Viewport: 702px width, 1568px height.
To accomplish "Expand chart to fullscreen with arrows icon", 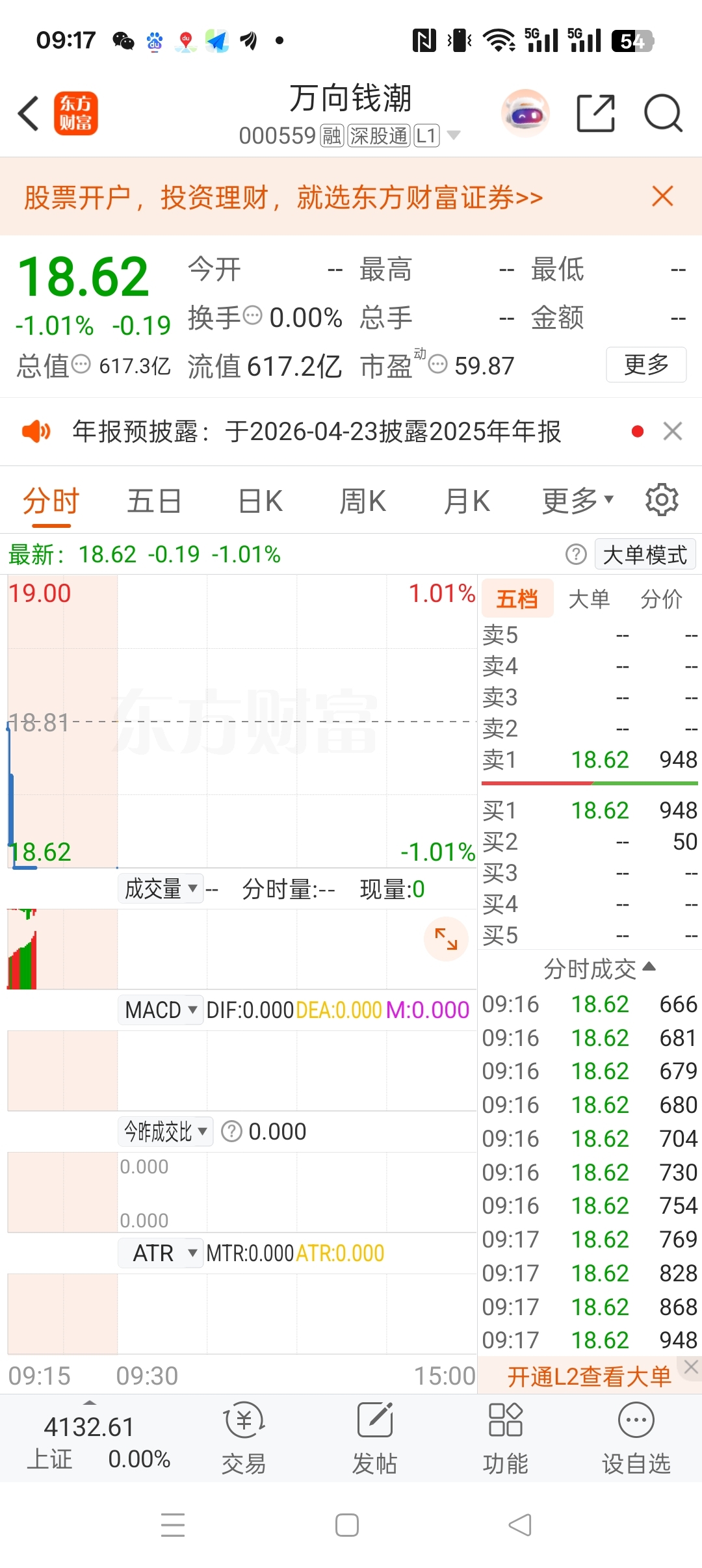I will pyautogui.click(x=446, y=939).
